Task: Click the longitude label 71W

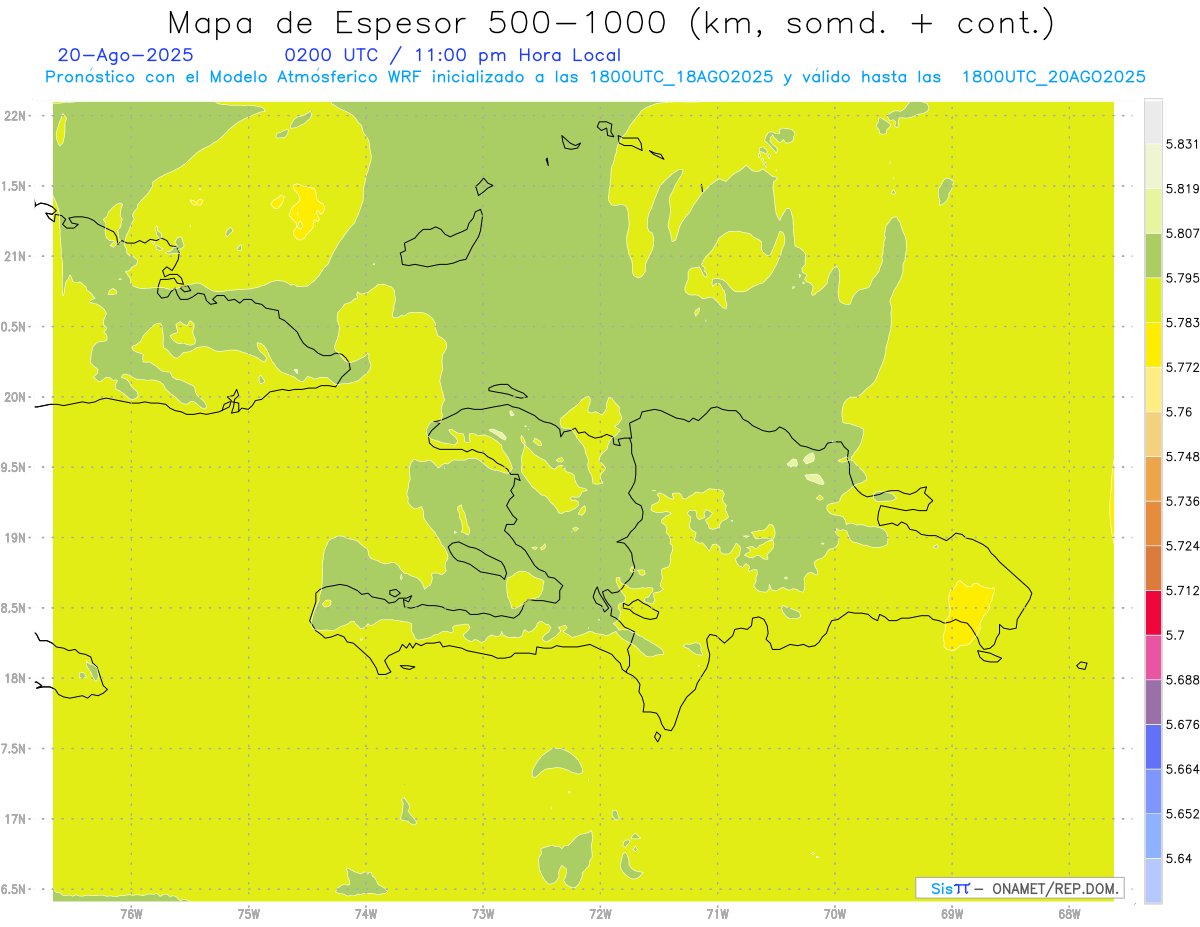Action: tap(717, 913)
